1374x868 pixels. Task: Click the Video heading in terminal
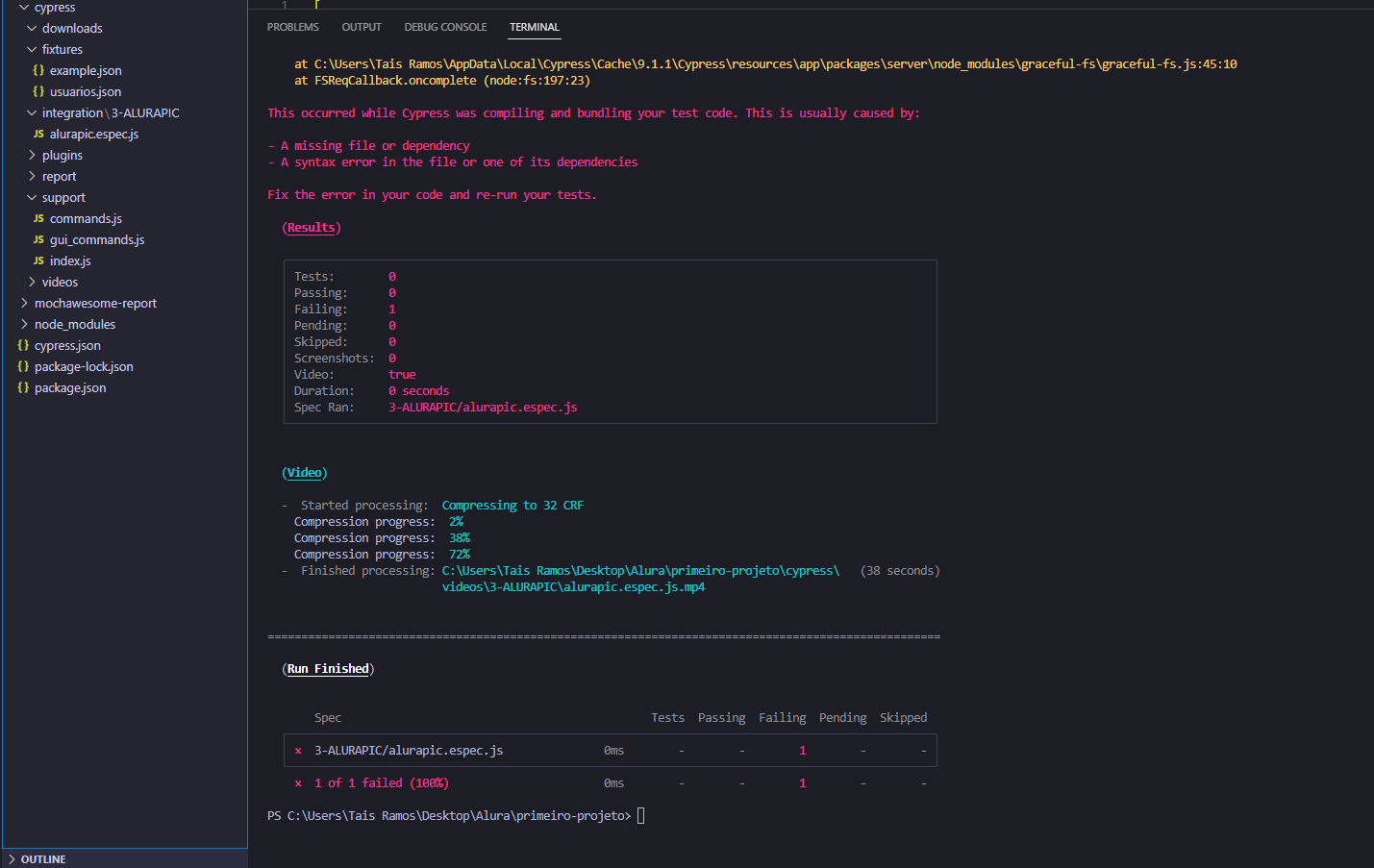(305, 473)
